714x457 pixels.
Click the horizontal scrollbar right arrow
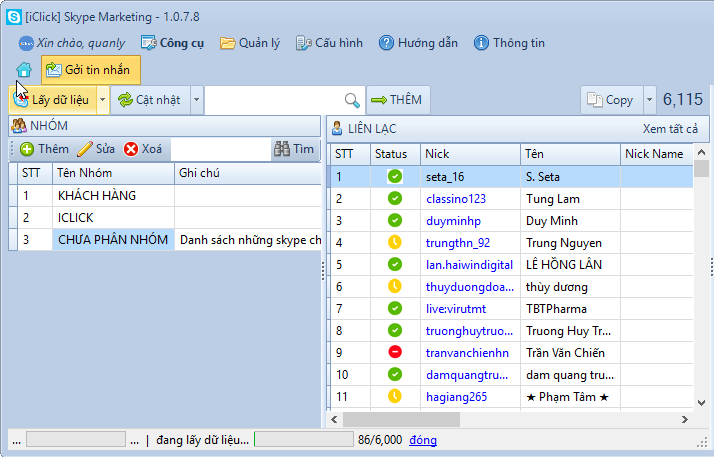click(x=684, y=419)
